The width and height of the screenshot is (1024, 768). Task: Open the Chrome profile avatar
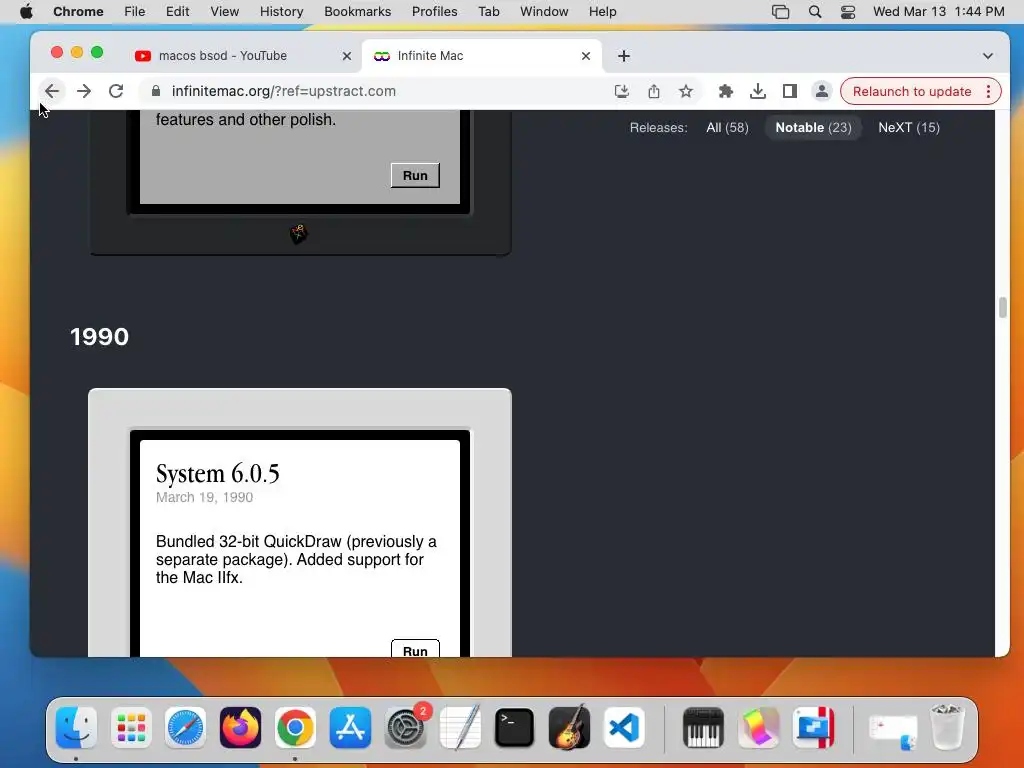[x=822, y=91]
